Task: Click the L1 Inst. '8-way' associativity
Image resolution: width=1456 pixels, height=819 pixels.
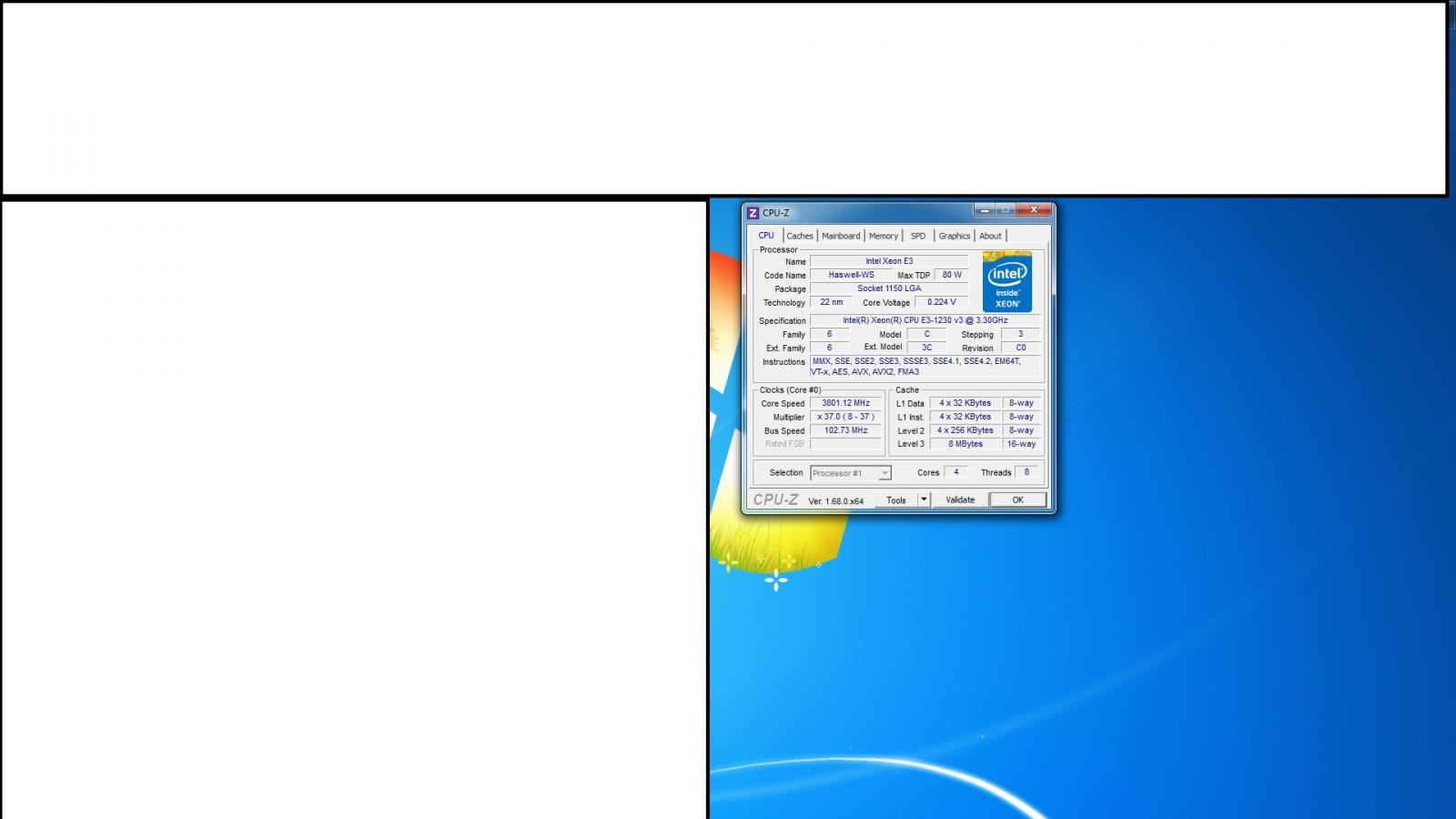Action: (1021, 417)
